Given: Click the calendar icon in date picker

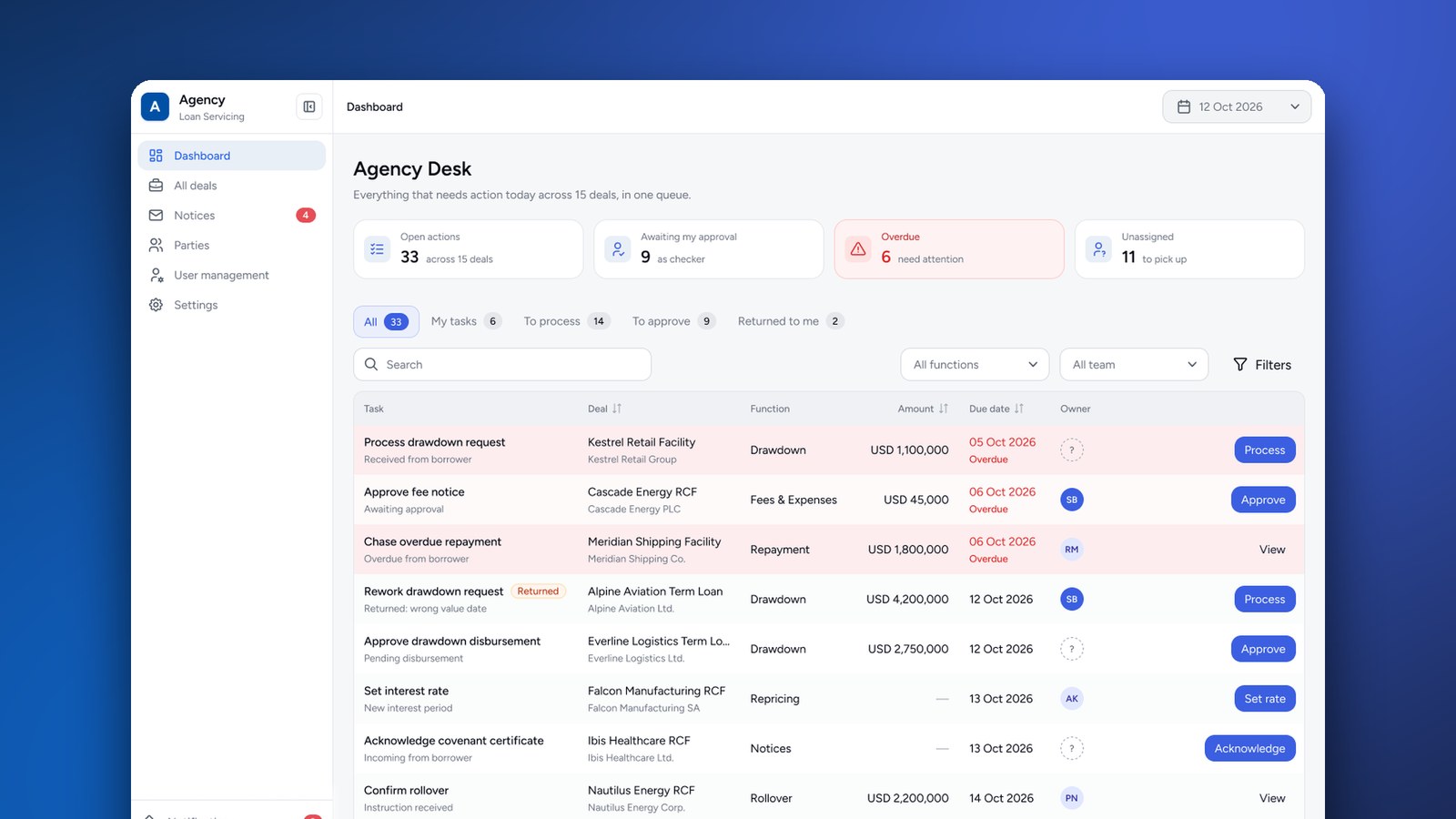Looking at the screenshot, I should click(1184, 106).
